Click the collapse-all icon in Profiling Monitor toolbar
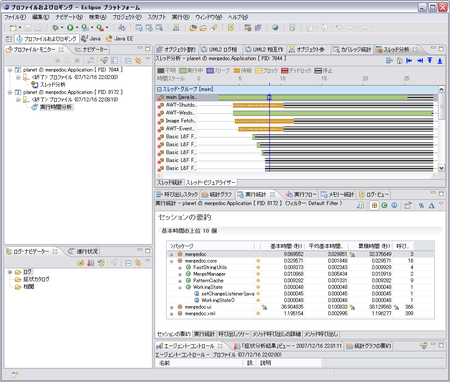This screenshot has width=450, height=382. [128, 60]
